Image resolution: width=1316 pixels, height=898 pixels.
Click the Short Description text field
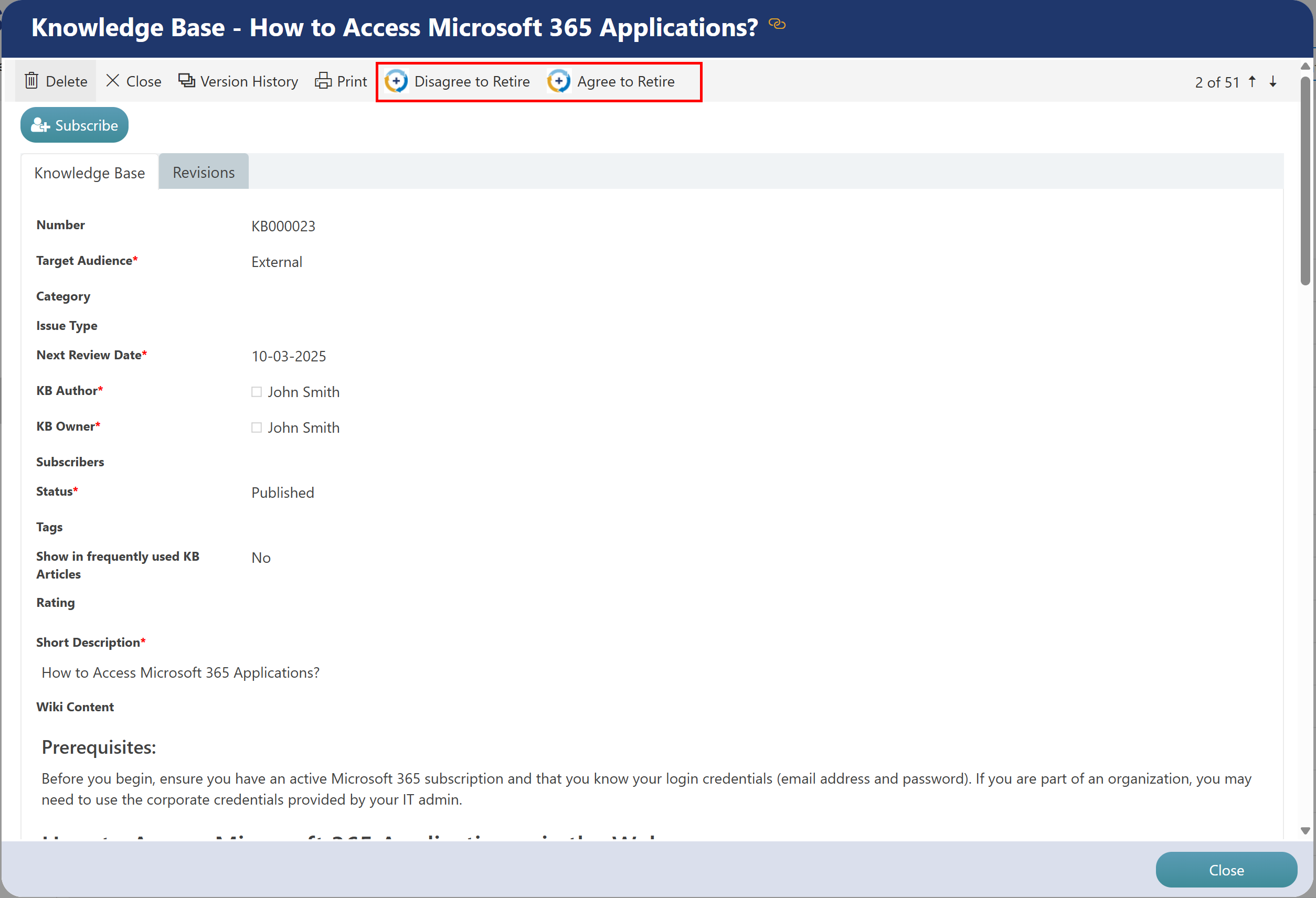(181, 672)
